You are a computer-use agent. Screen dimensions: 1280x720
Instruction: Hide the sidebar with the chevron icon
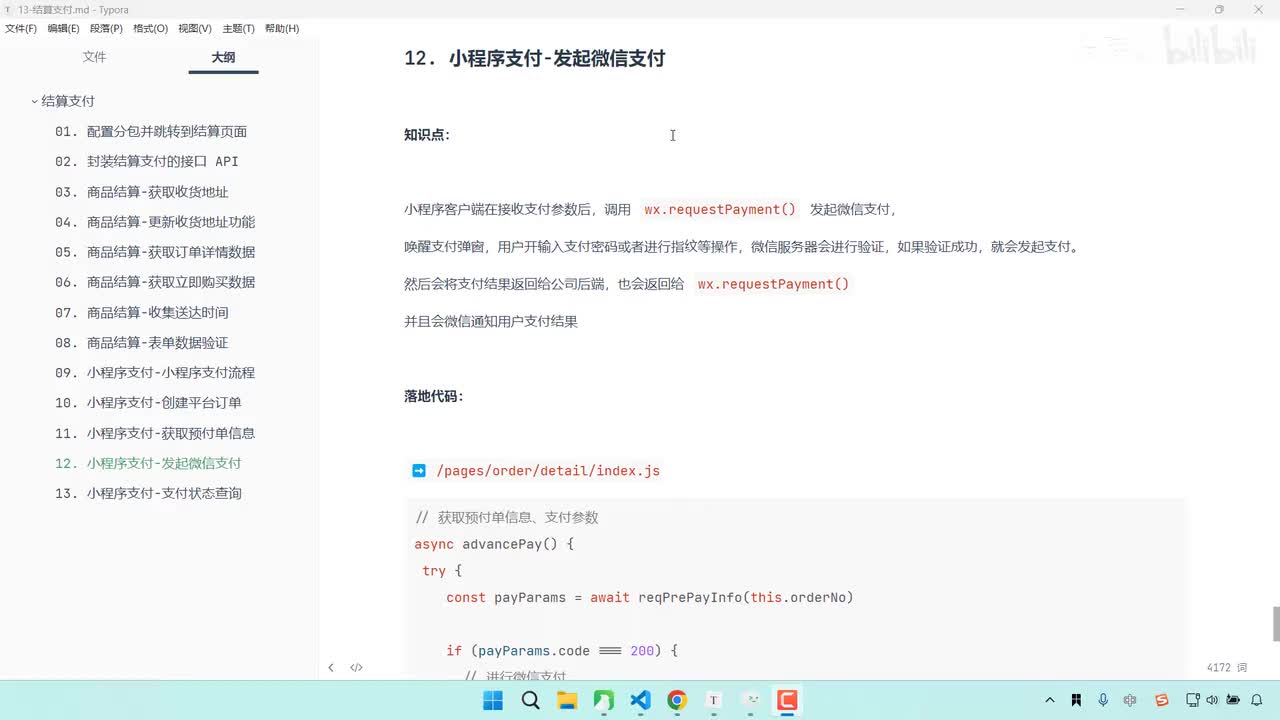(x=331, y=667)
